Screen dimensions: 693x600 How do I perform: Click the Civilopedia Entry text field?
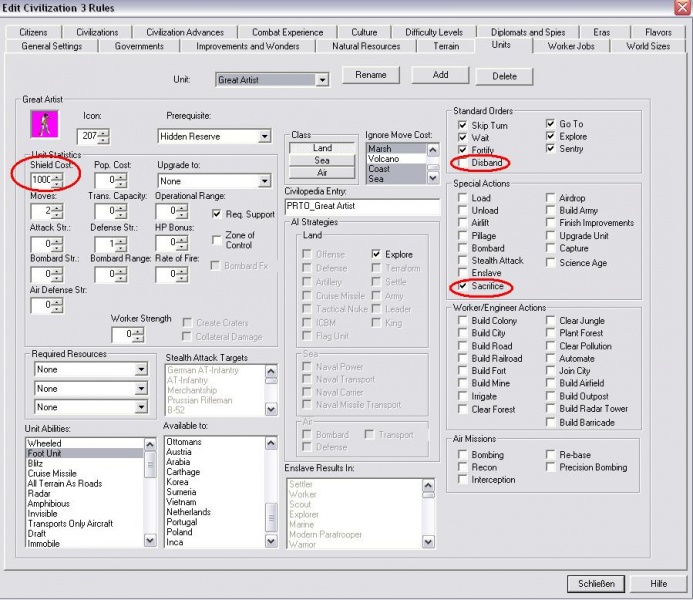pos(362,206)
